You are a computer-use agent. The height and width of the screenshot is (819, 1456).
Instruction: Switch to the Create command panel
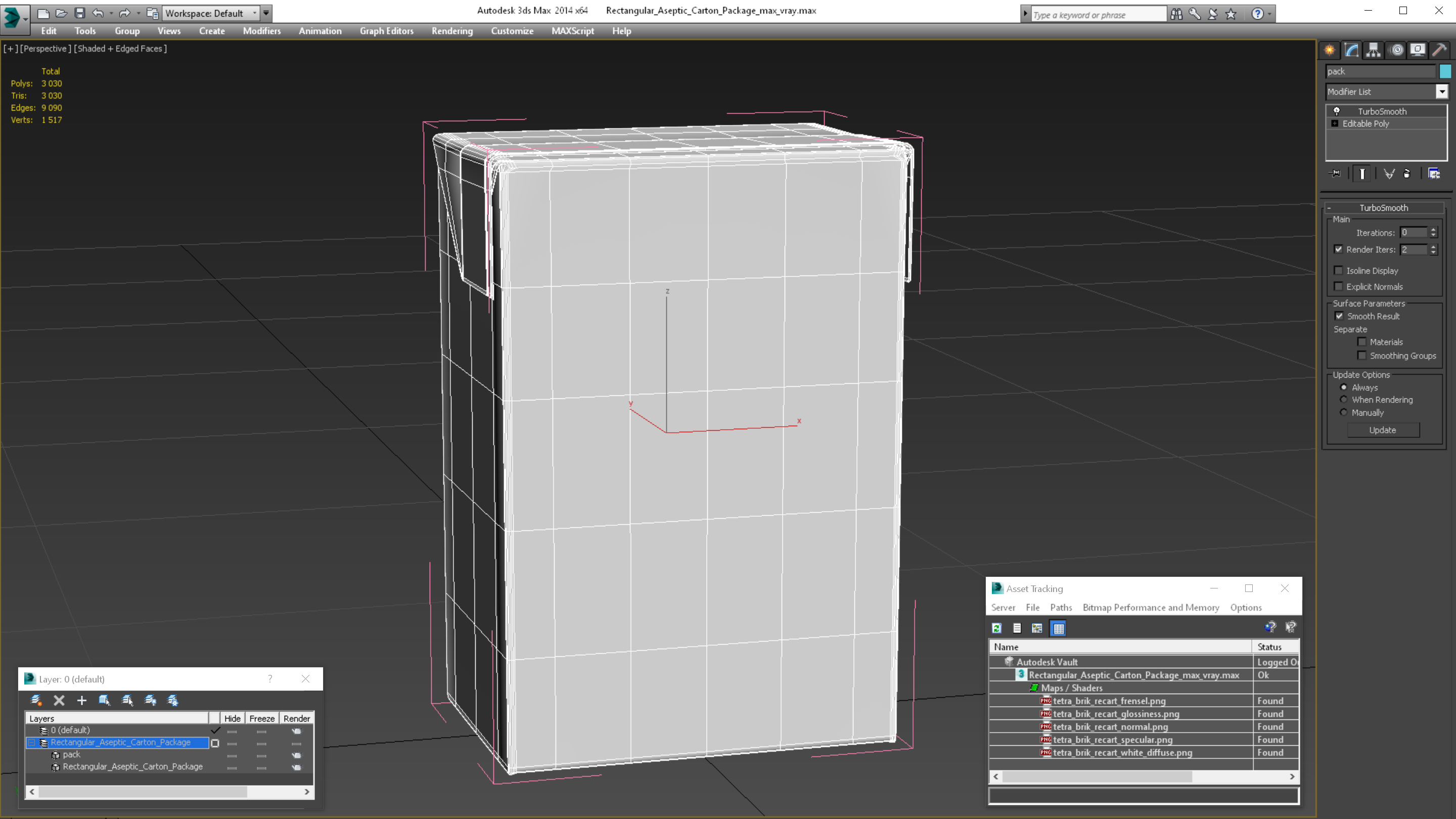[x=1330, y=51]
